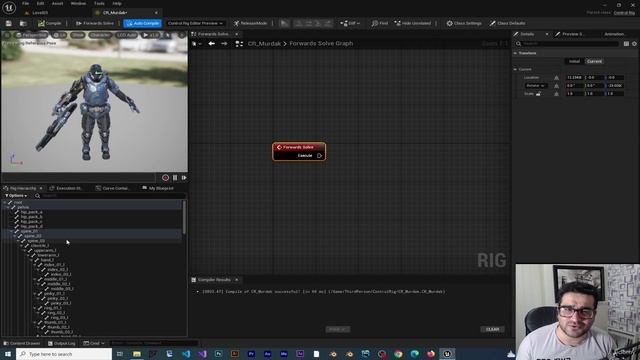Click the Find toolbar button

point(380,23)
